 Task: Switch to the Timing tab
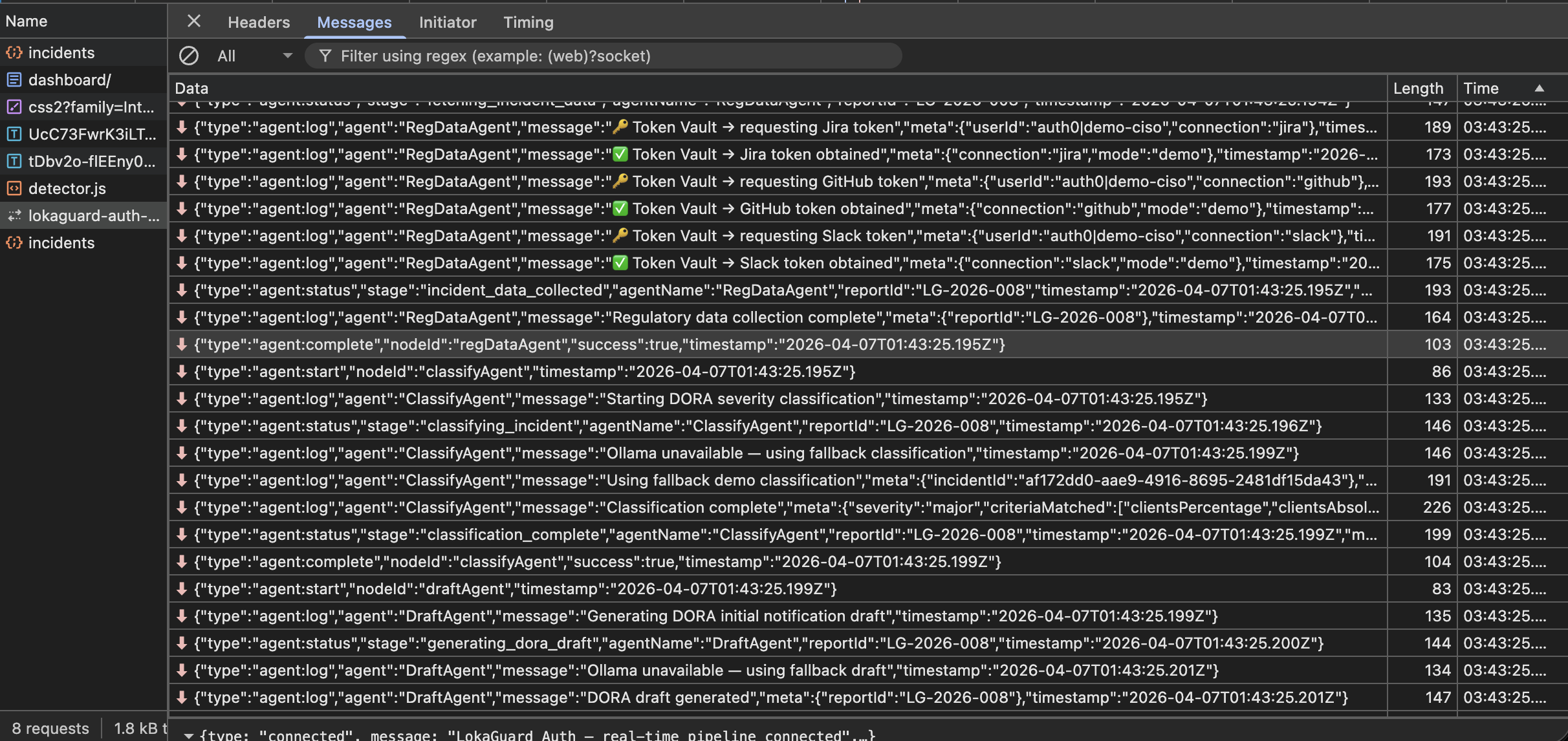point(528,23)
